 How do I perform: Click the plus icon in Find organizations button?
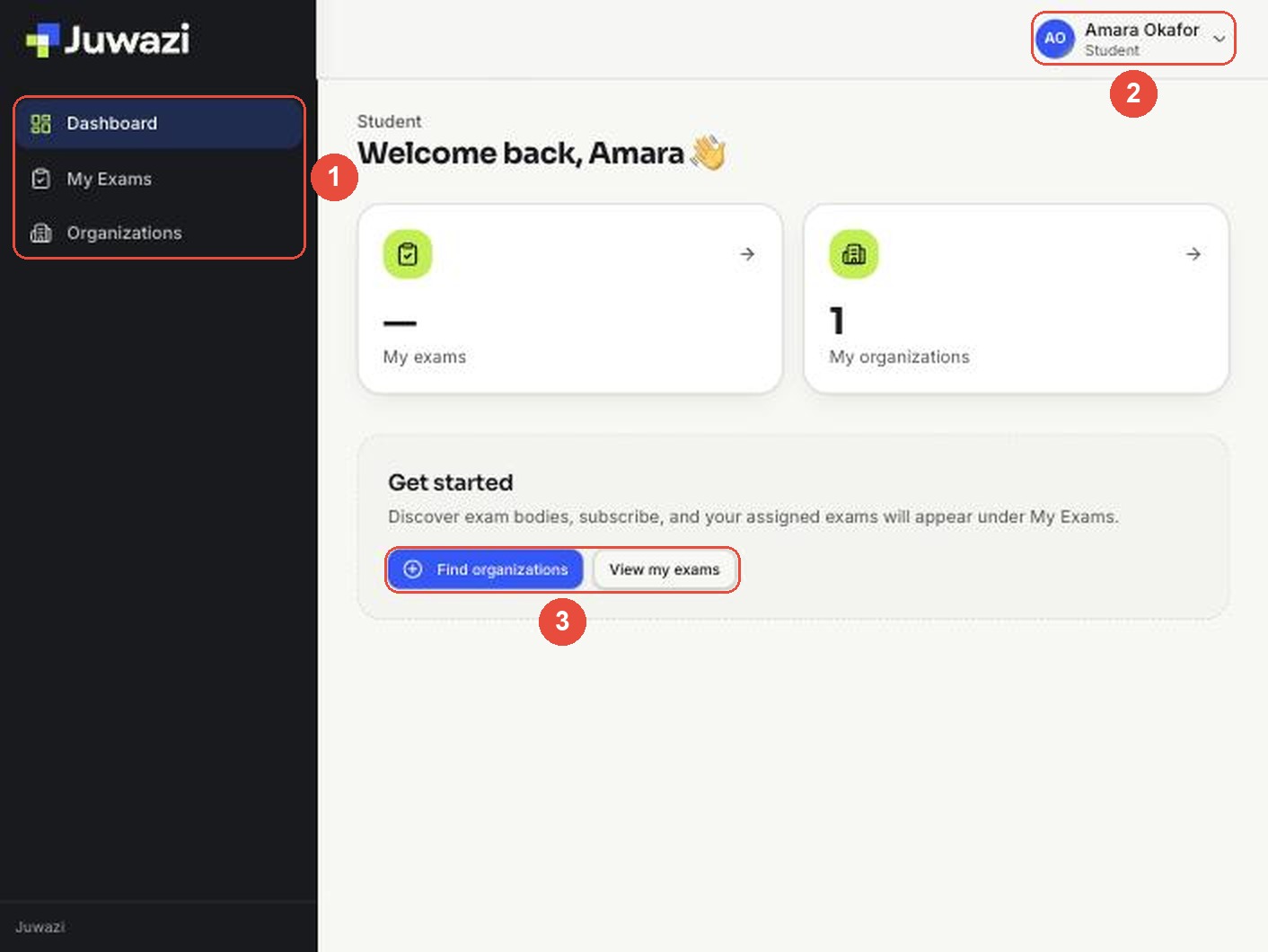[x=413, y=569]
